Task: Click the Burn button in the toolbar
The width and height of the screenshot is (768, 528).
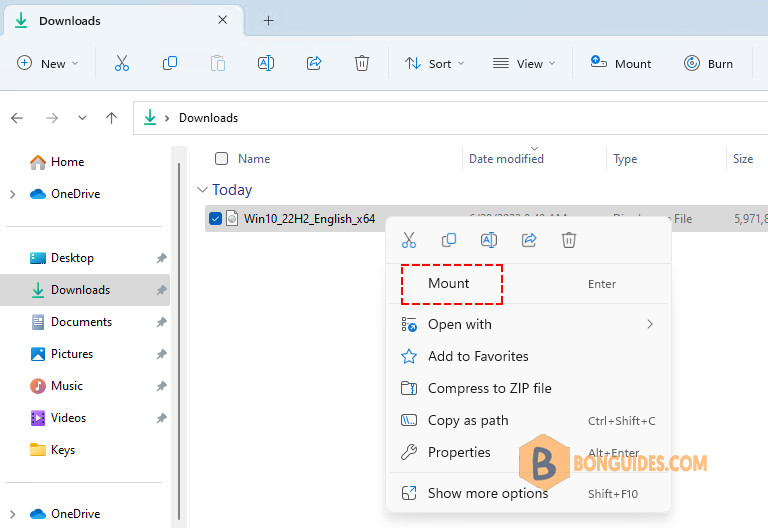Action: 708,64
